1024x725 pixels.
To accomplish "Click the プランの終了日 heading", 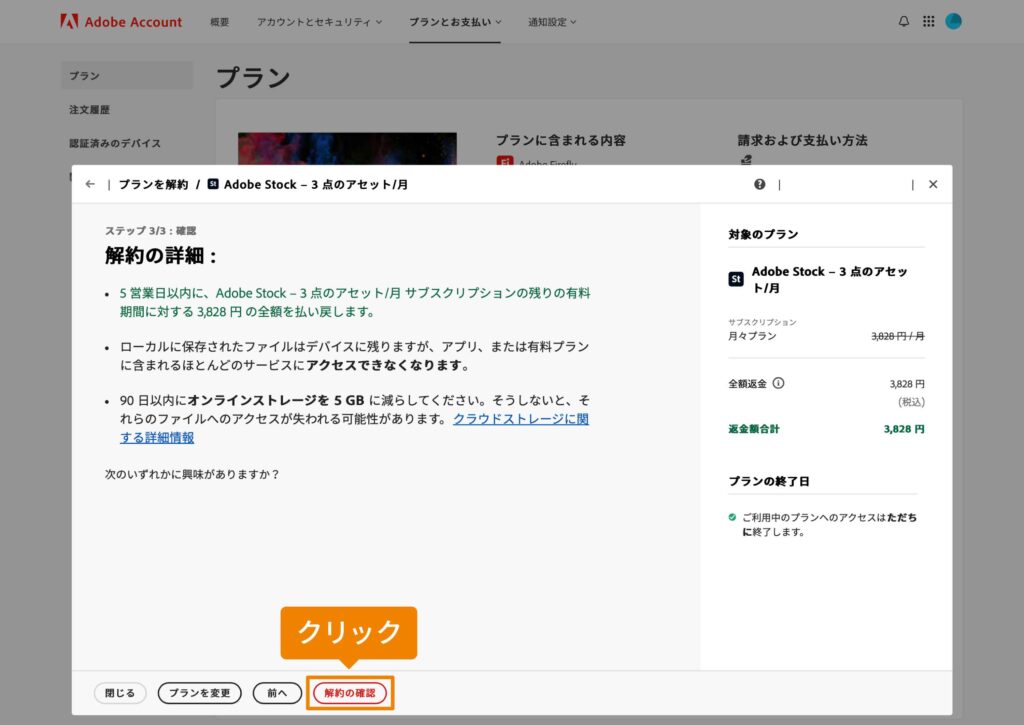I will pyautogui.click(x=769, y=481).
